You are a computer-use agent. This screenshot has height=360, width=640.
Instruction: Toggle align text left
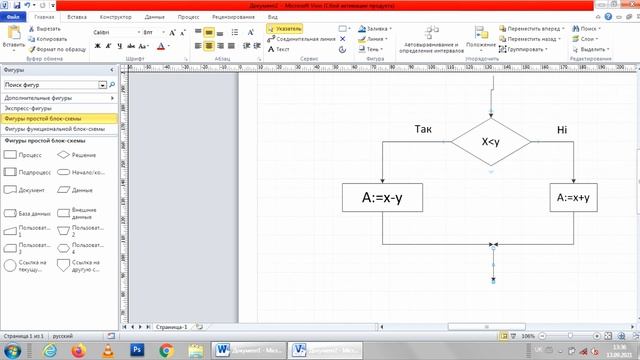(x=198, y=46)
